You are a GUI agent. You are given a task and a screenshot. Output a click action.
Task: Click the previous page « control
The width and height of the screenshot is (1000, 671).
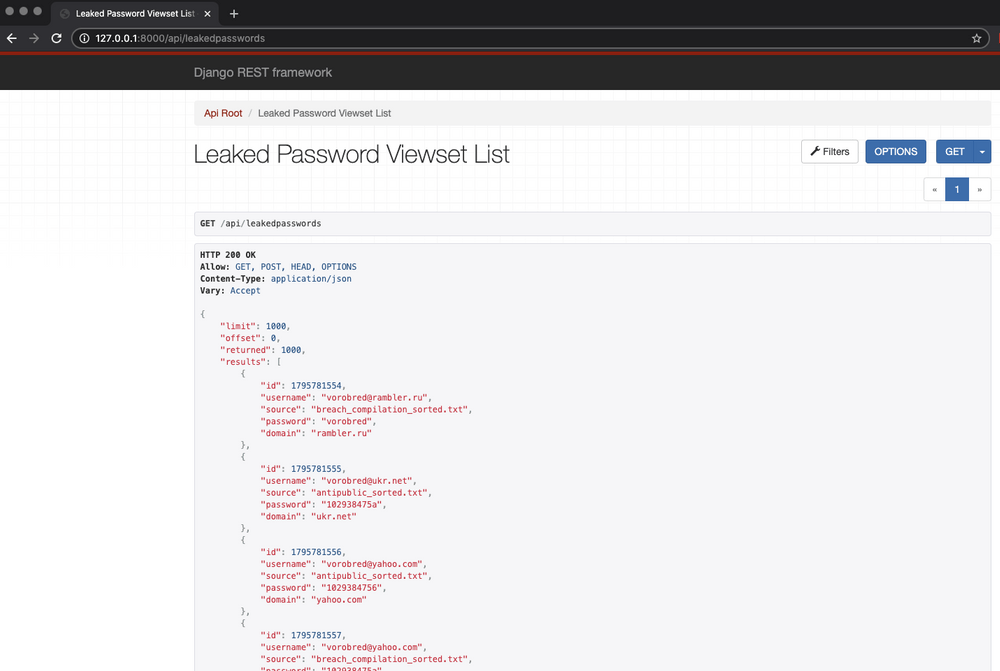pyautogui.click(x=933, y=189)
